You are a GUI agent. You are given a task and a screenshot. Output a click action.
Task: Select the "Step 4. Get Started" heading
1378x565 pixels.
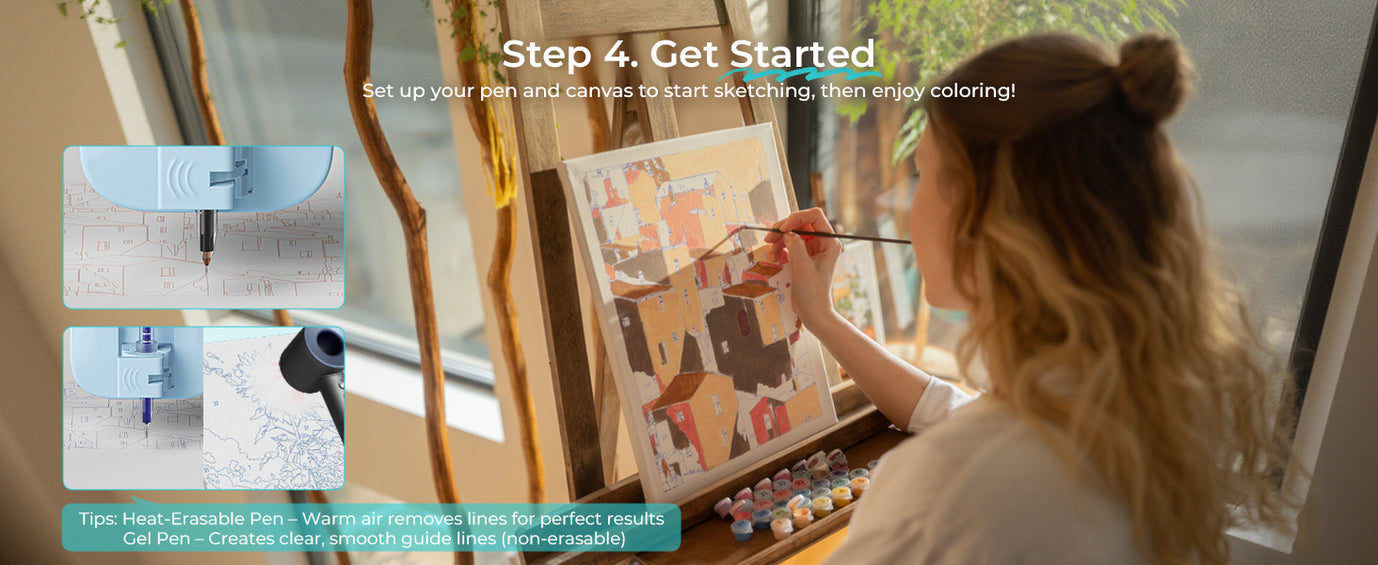[688, 54]
